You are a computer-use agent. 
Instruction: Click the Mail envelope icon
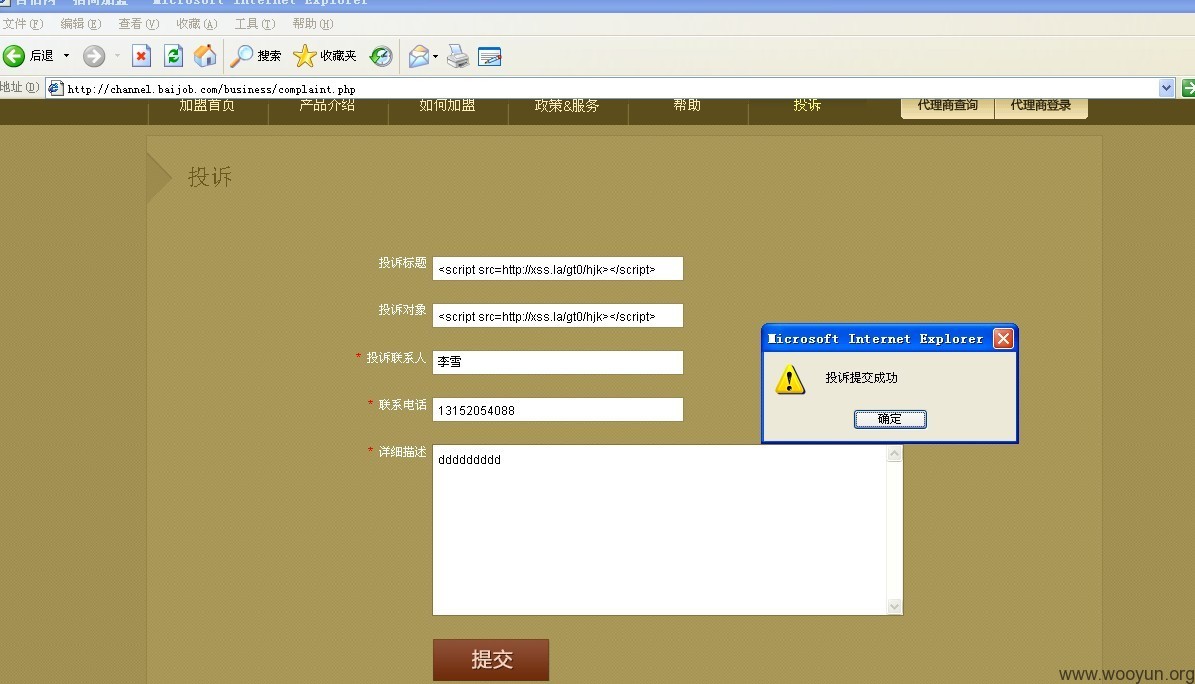[x=418, y=56]
